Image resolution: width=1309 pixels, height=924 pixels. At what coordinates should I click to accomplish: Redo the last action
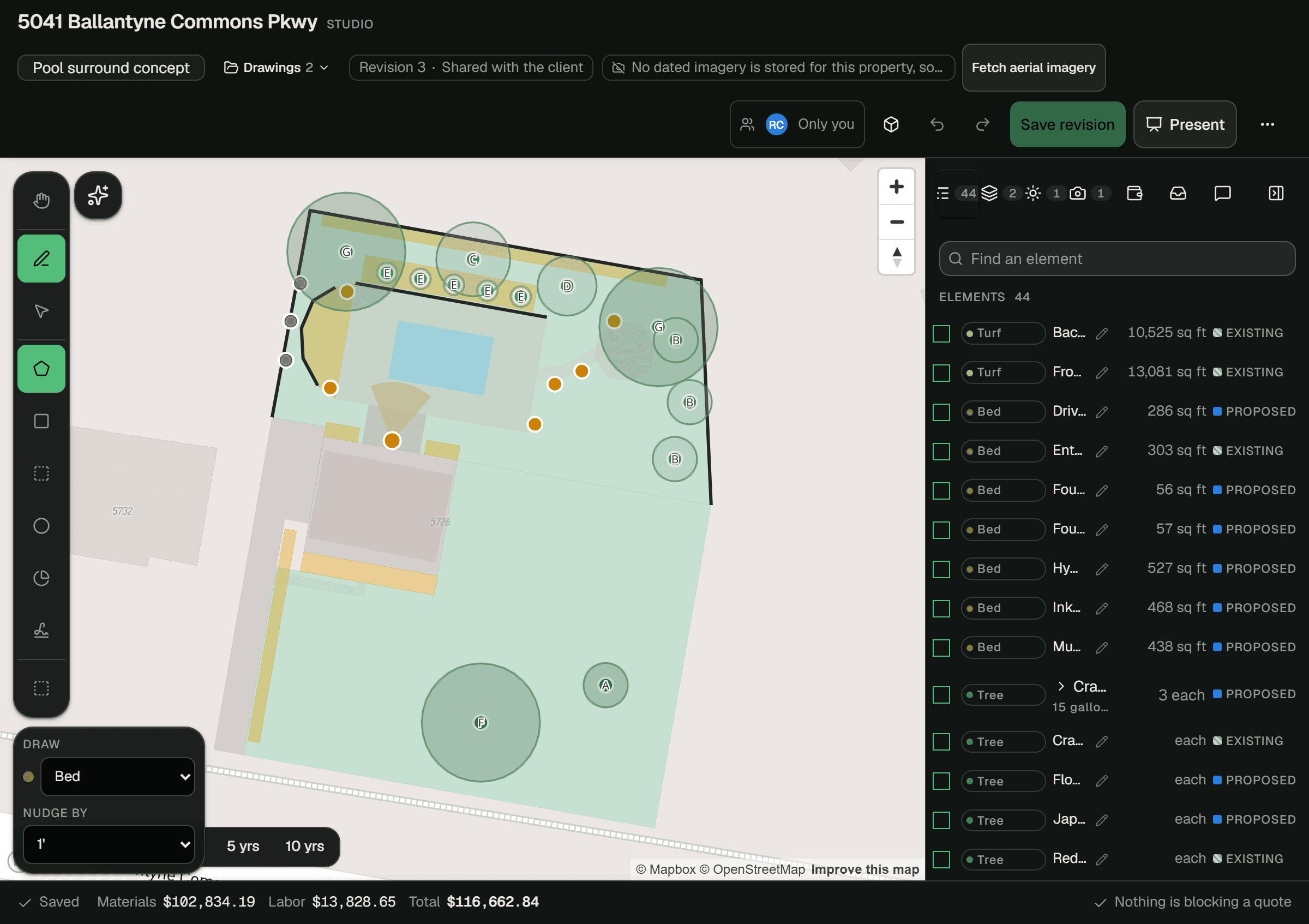click(x=982, y=124)
